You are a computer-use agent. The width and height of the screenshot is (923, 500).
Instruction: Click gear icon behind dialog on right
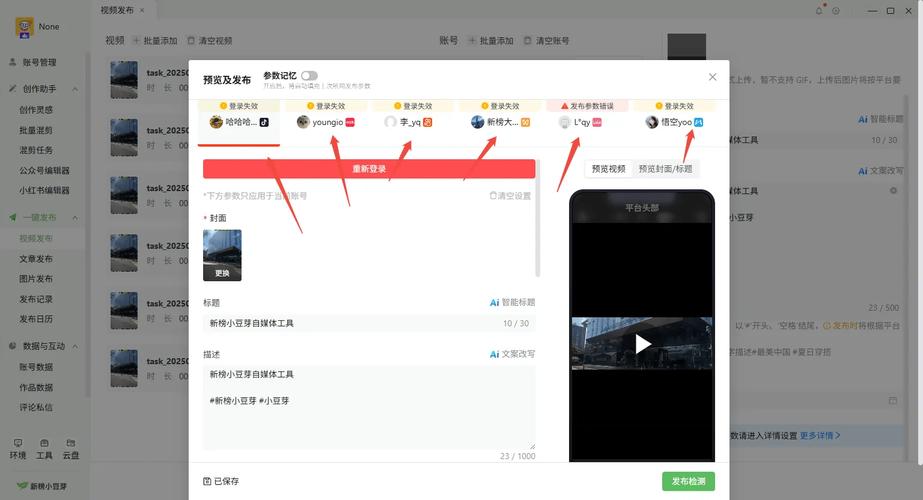(x=893, y=191)
